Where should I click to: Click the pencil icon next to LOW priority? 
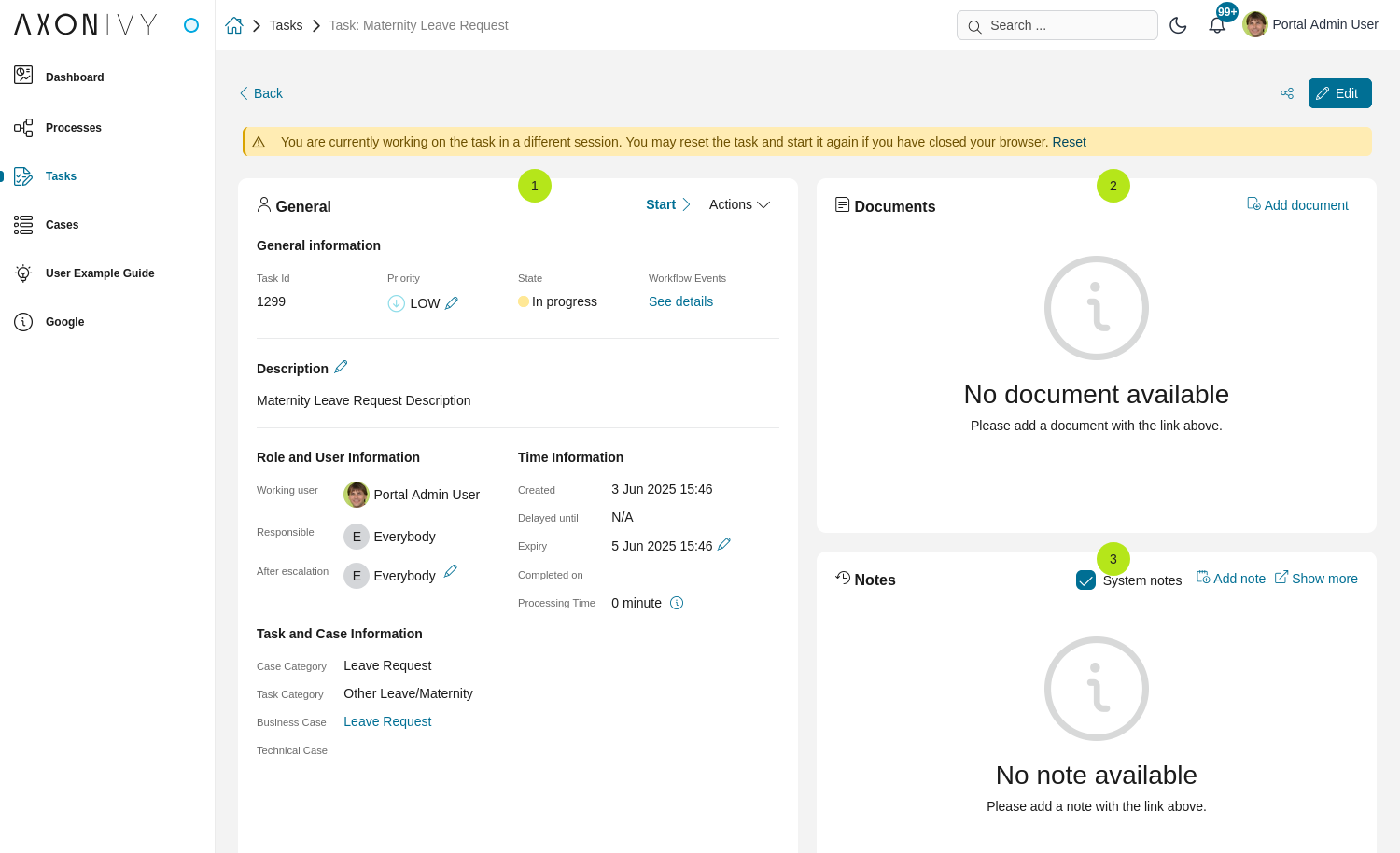pos(452,302)
